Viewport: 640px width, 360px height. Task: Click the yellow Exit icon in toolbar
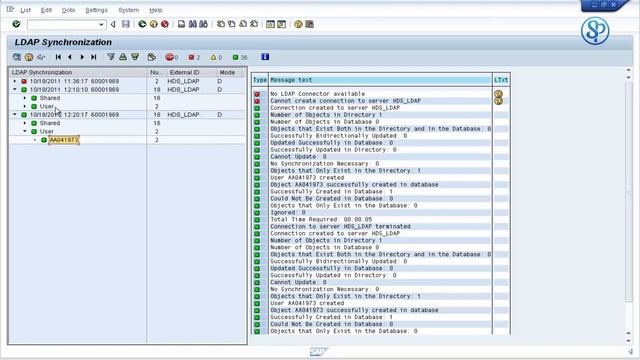tap(153, 24)
